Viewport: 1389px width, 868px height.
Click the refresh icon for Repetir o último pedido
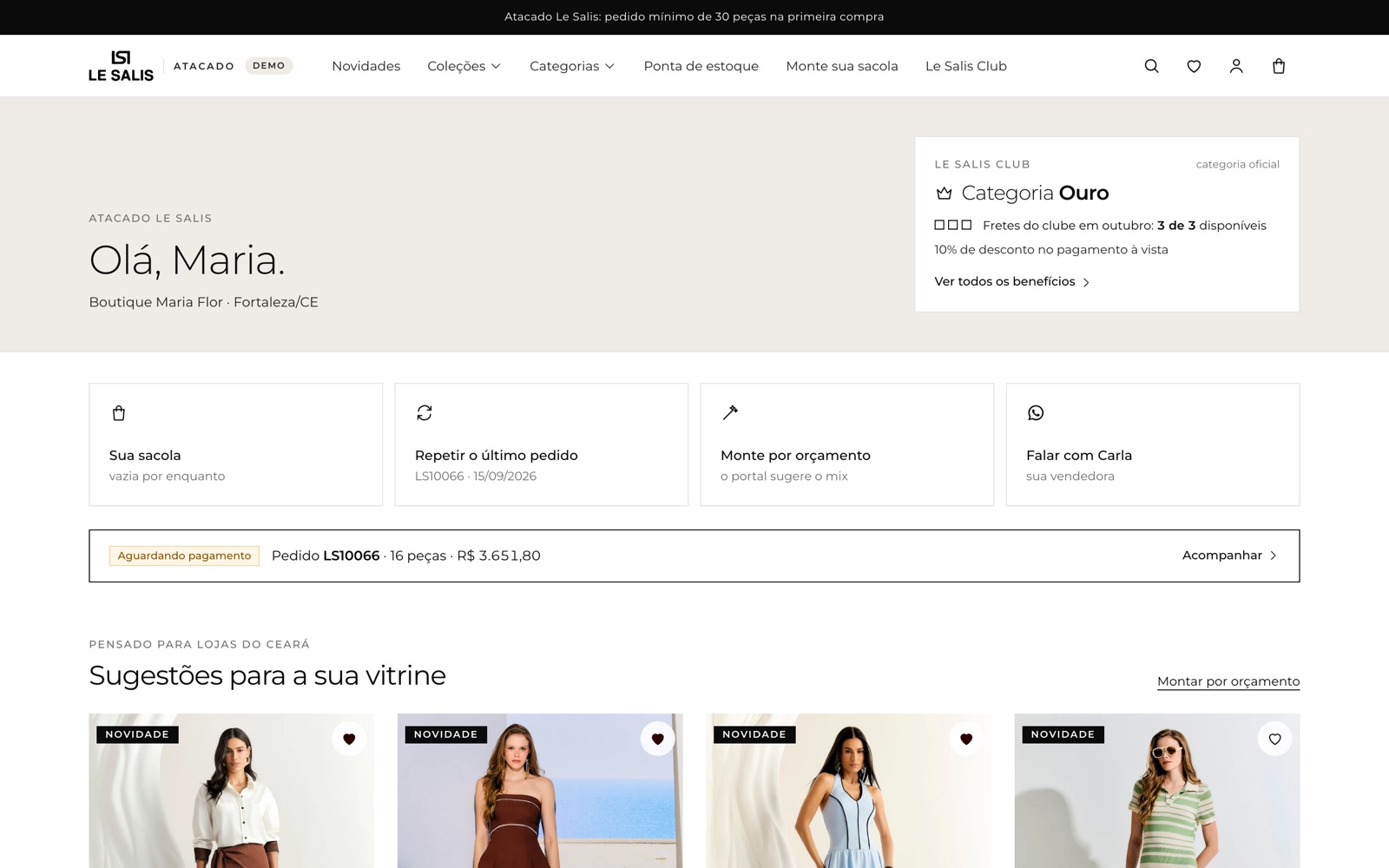(x=425, y=413)
